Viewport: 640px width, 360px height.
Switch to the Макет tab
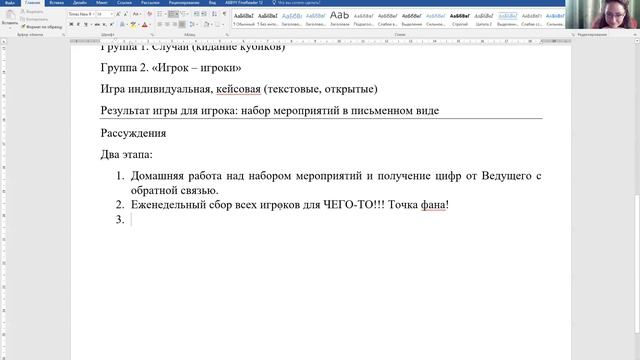point(102,2)
